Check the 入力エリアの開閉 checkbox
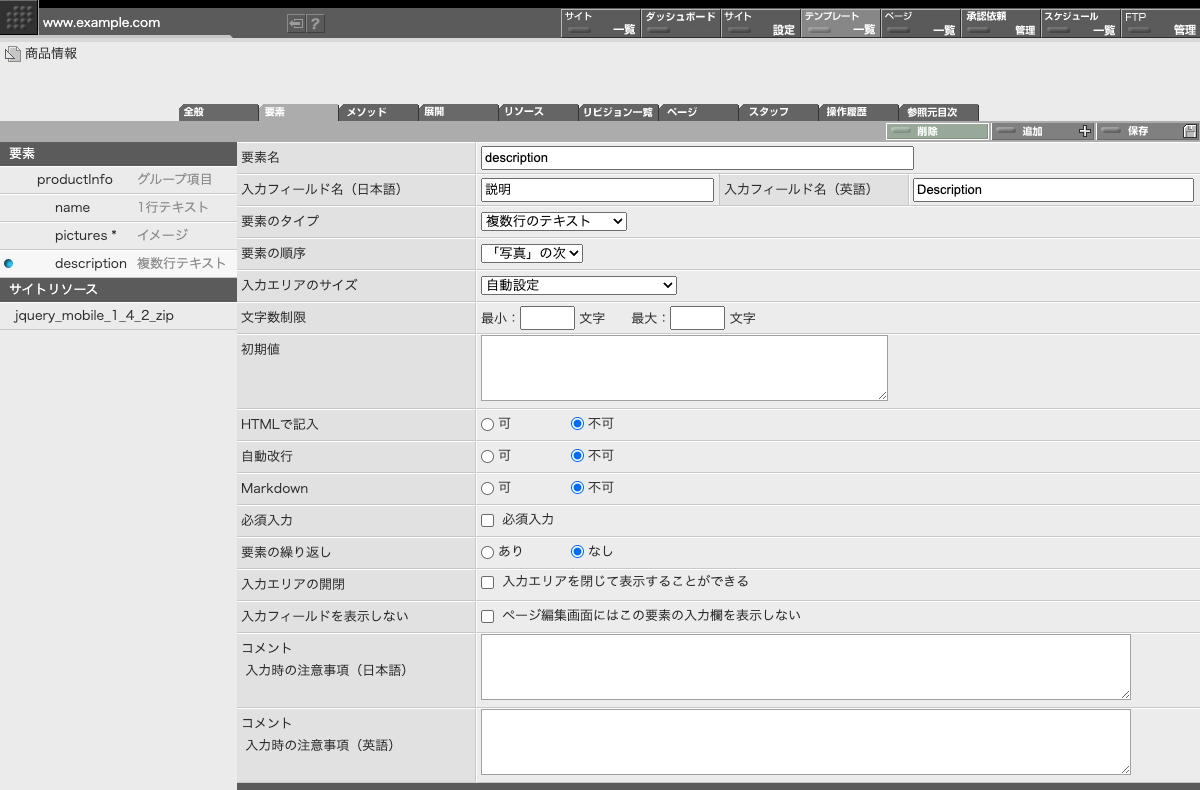 coord(487,584)
